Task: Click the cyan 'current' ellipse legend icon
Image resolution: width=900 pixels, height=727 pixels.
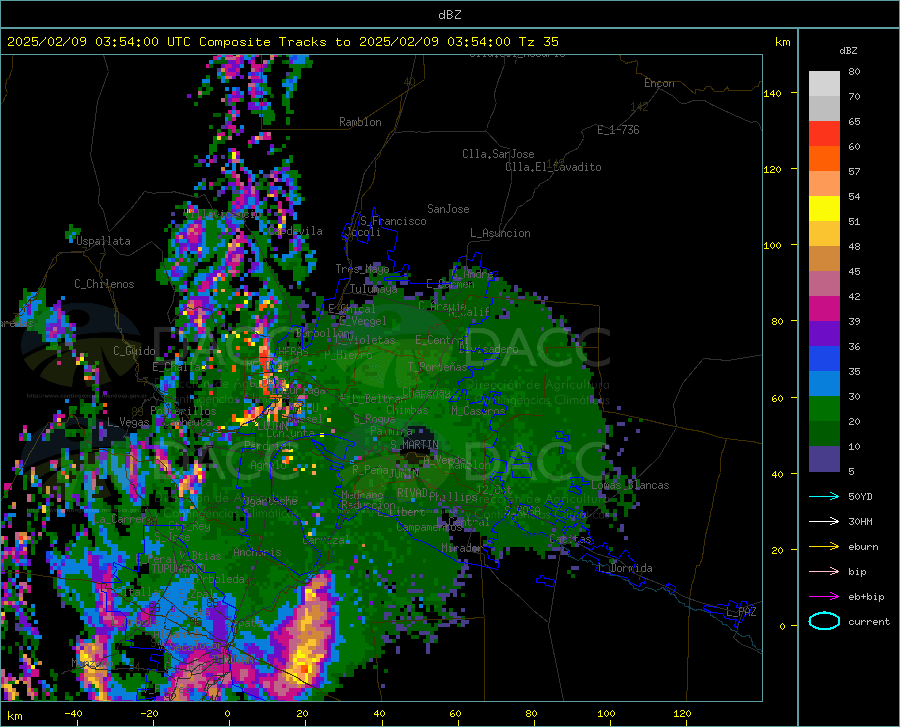Action: click(824, 621)
